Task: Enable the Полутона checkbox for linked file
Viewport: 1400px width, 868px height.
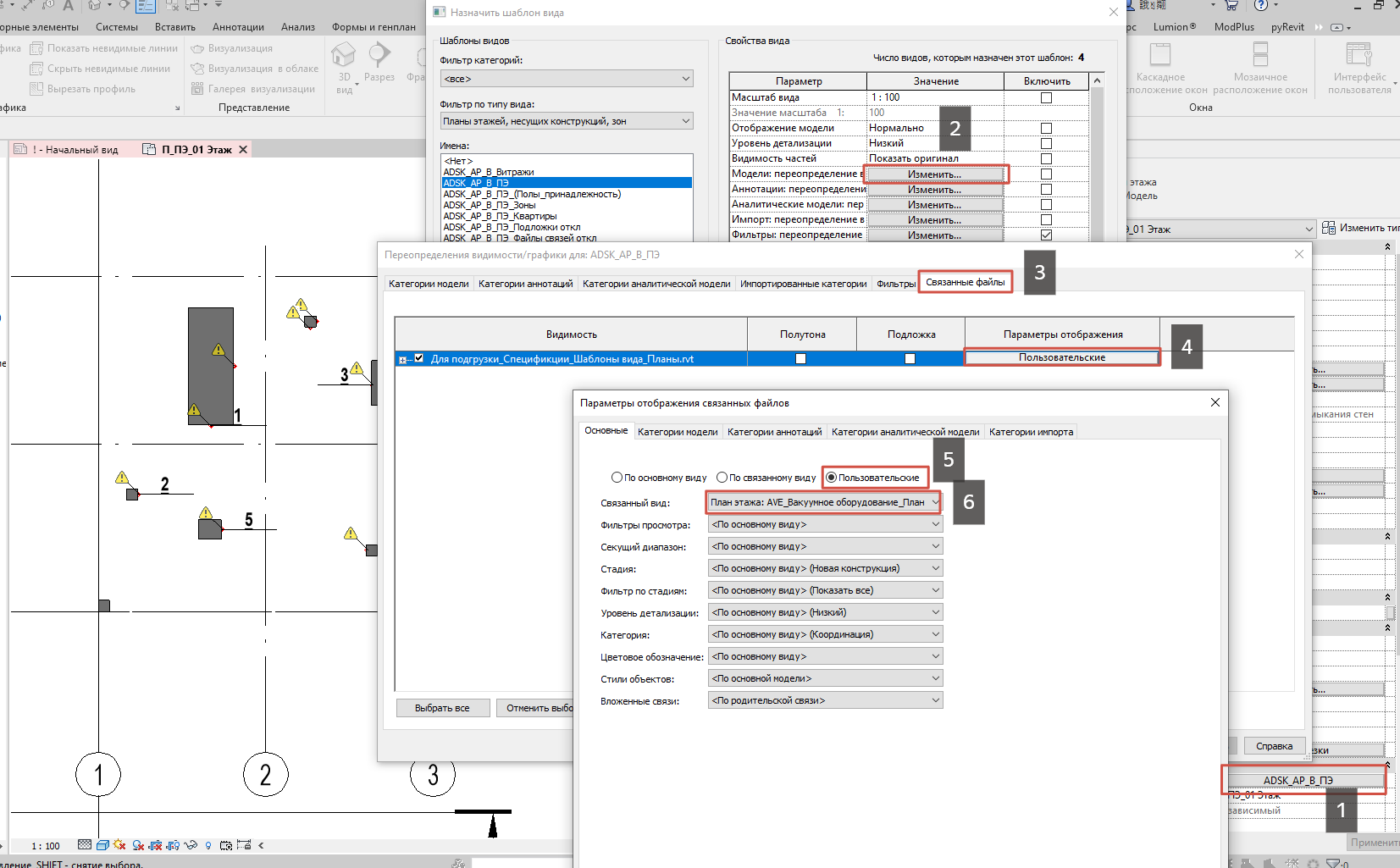Action: tap(800, 359)
